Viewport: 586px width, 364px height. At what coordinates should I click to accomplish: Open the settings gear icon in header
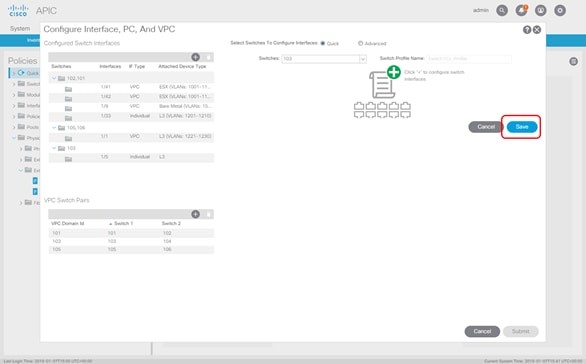tap(560, 10)
